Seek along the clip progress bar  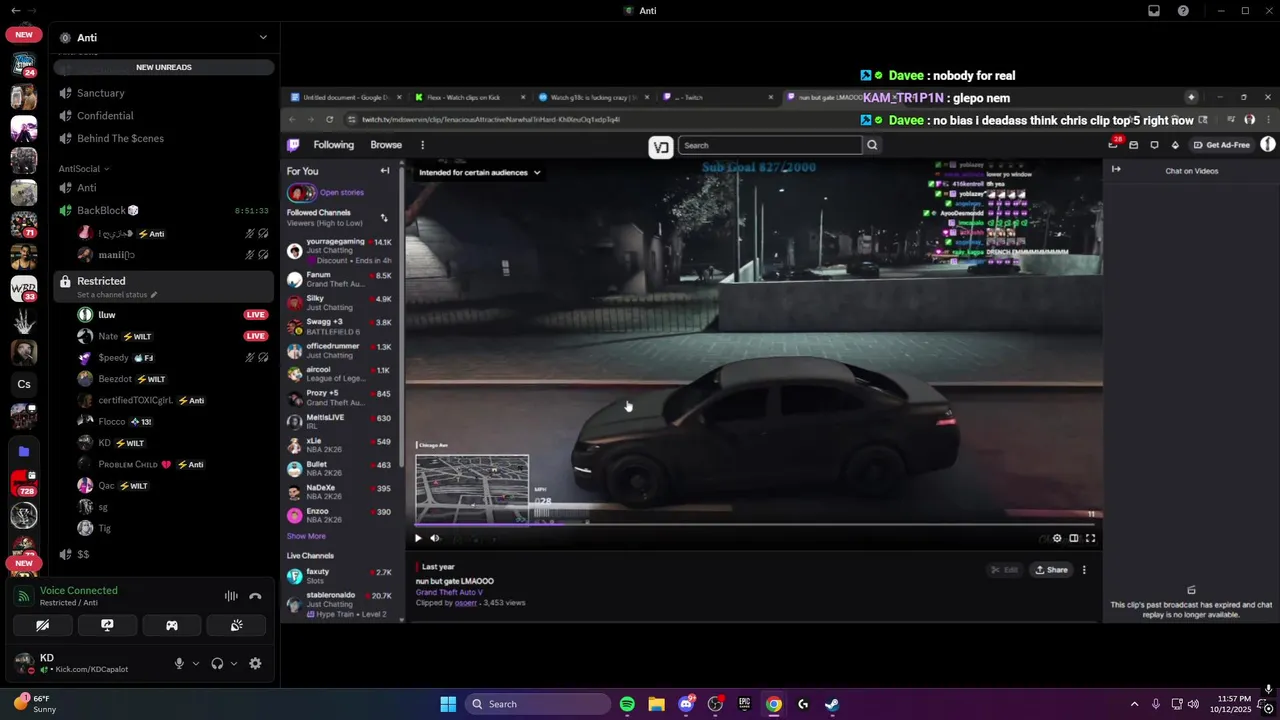pos(757,524)
